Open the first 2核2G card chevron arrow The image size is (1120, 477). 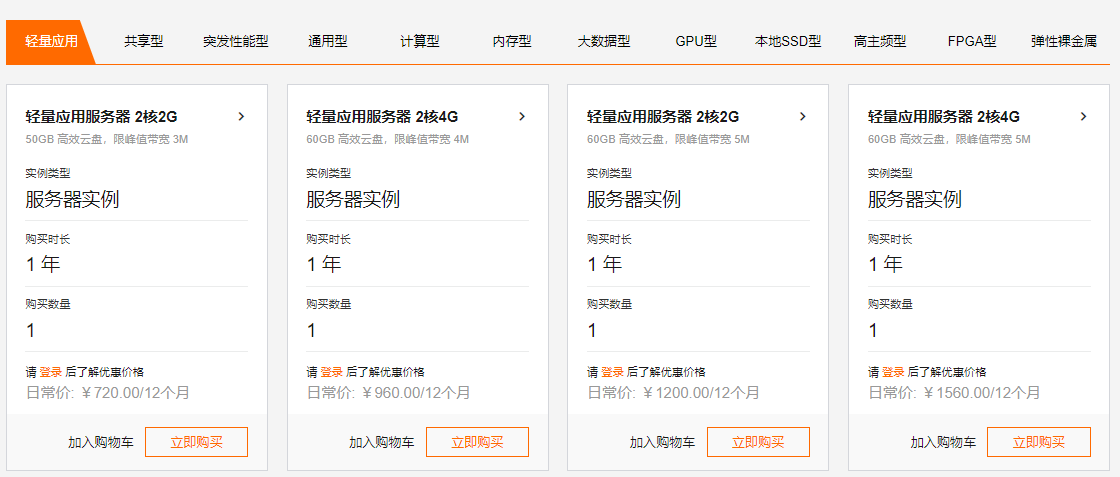pyautogui.click(x=241, y=116)
